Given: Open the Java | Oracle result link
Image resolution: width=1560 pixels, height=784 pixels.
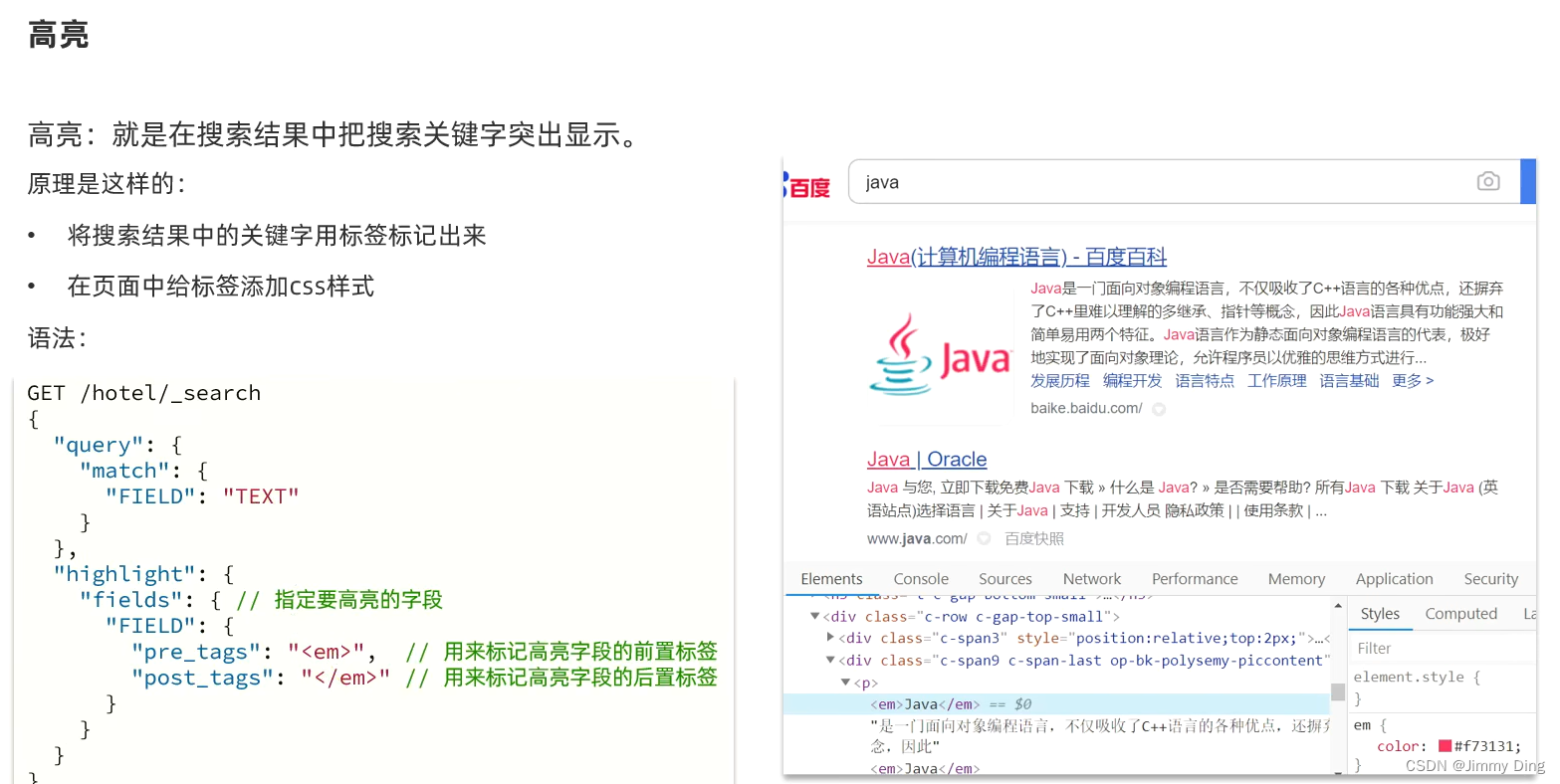Looking at the screenshot, I should [927, 460].
